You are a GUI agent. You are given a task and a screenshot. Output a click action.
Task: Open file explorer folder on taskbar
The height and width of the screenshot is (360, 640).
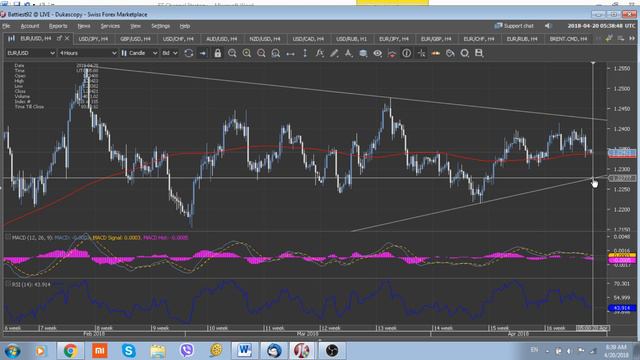158,351
